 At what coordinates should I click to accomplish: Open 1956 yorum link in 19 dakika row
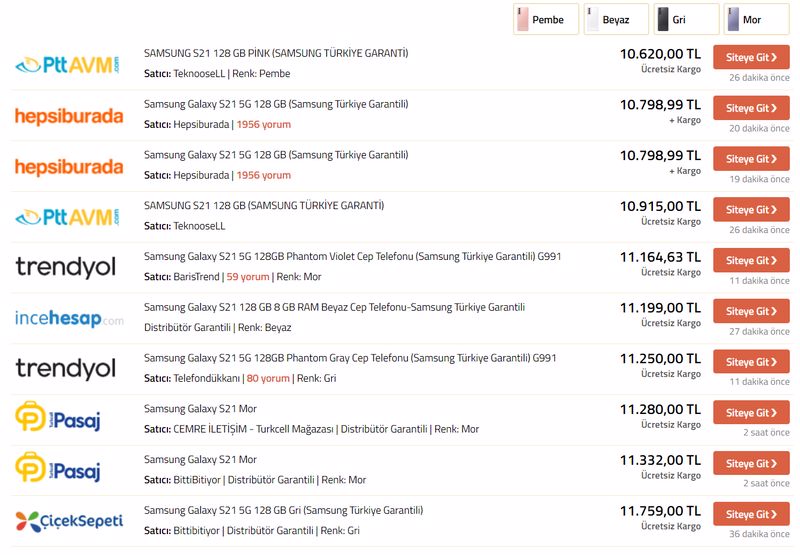click(x=264, y=175)
